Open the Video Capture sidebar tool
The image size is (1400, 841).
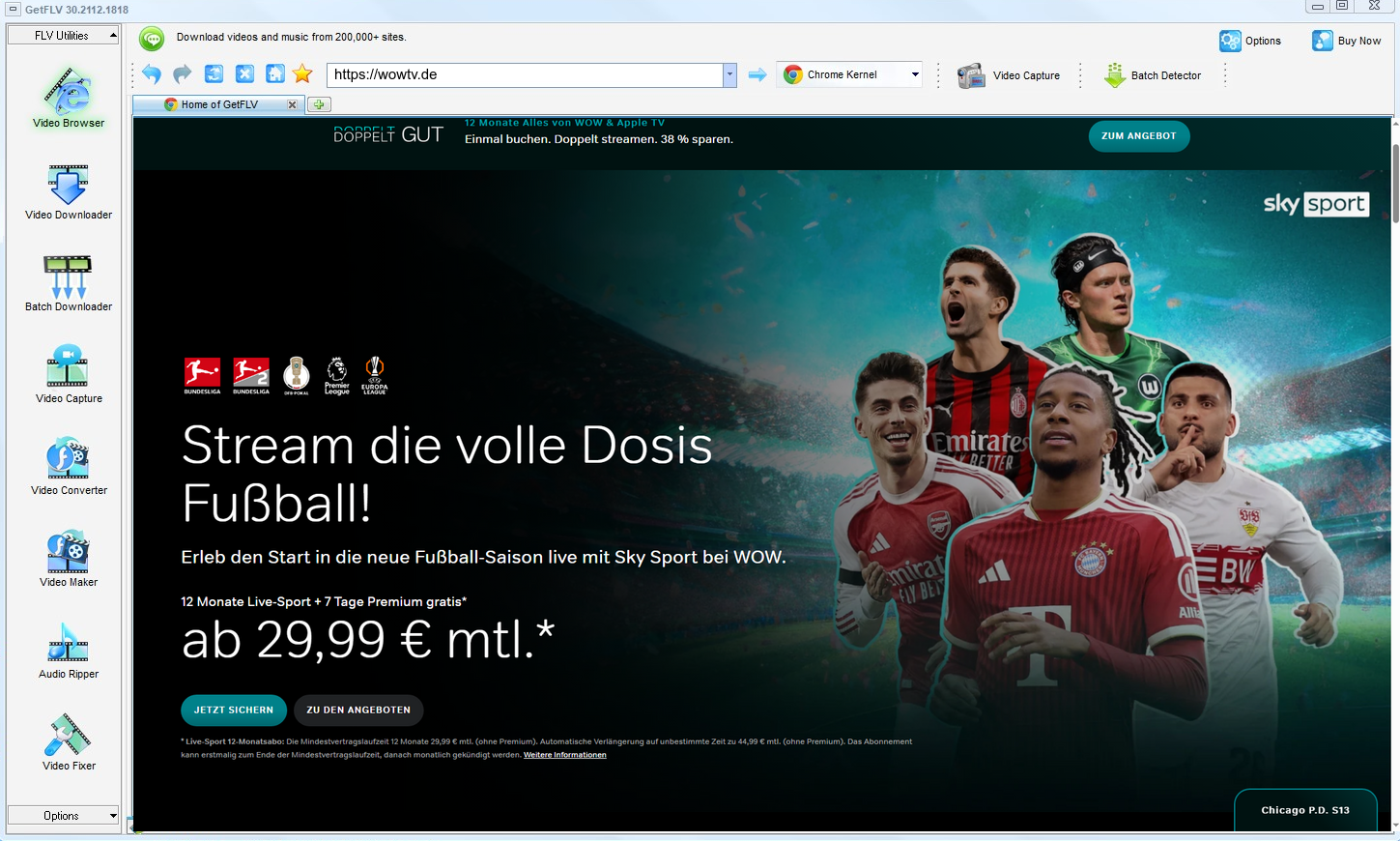click(x=68, y=375)
